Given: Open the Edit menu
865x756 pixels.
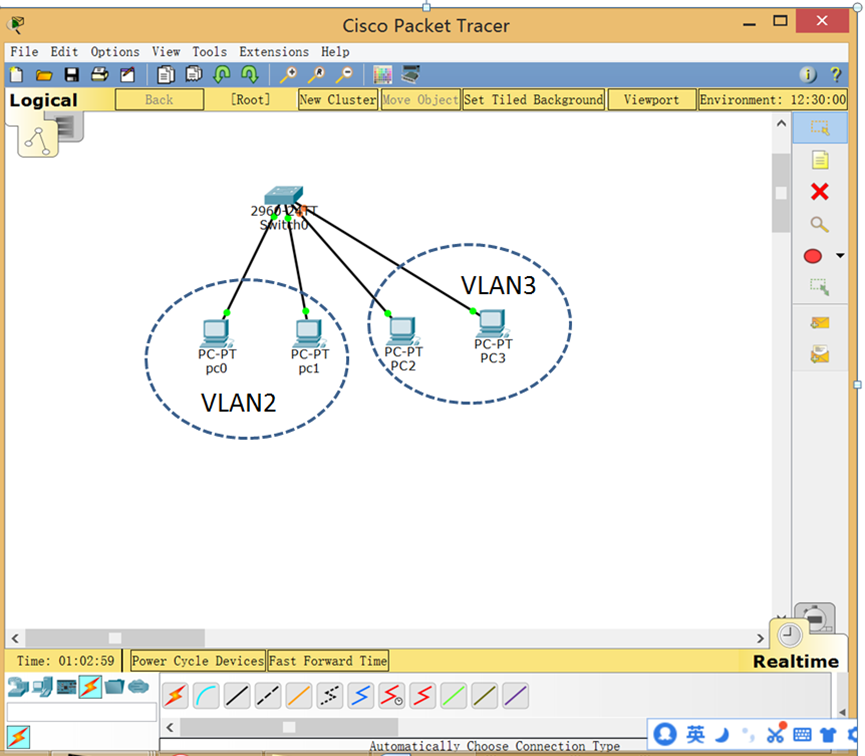Looking at the screenshot, I should 64,52.
